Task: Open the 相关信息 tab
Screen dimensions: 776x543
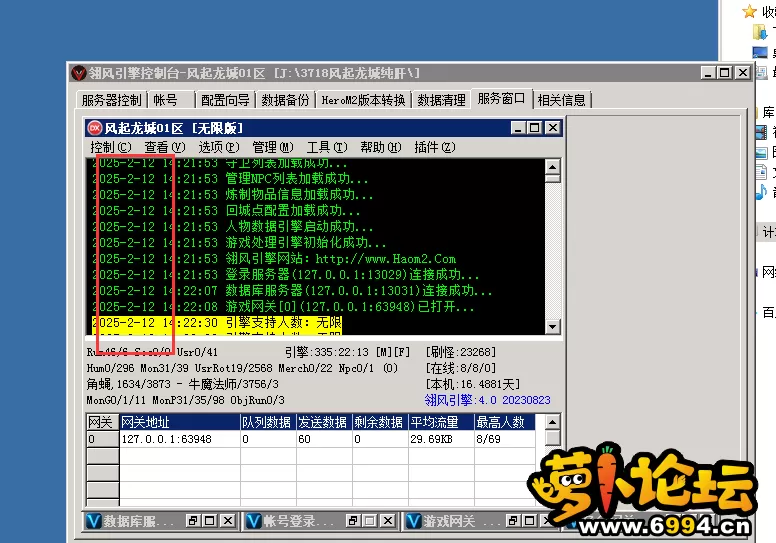Action: (x=561, y=100)
